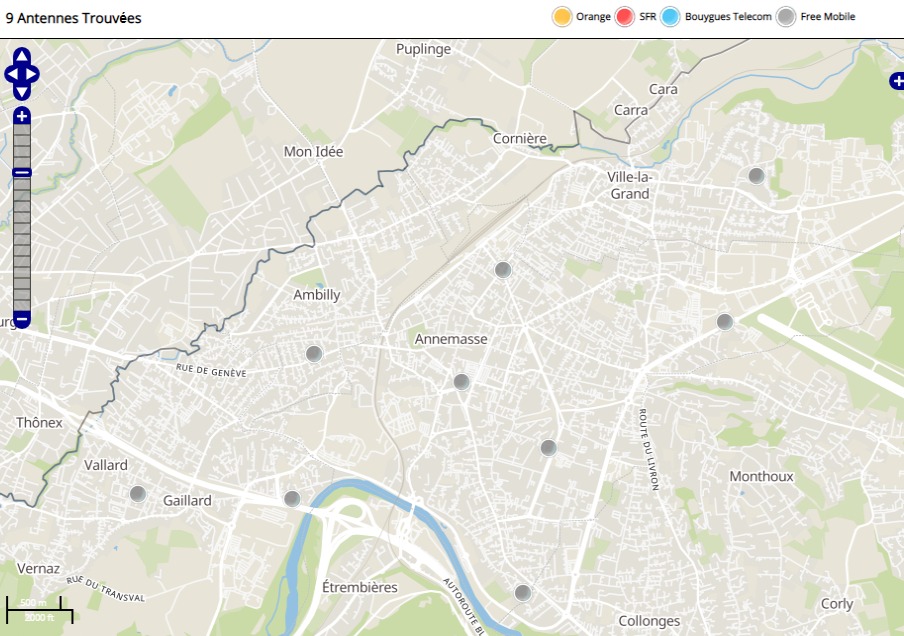904x636 pixels.
Task: Click the antenna marker north of Annemasse
Action: (x=503, y=269)
